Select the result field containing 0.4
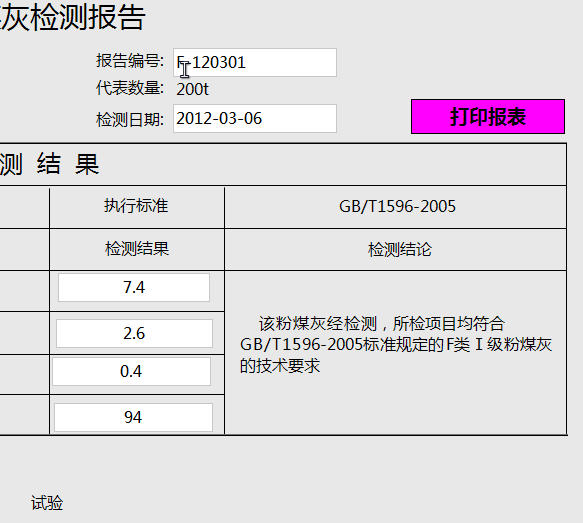 [x=131, y=371]
